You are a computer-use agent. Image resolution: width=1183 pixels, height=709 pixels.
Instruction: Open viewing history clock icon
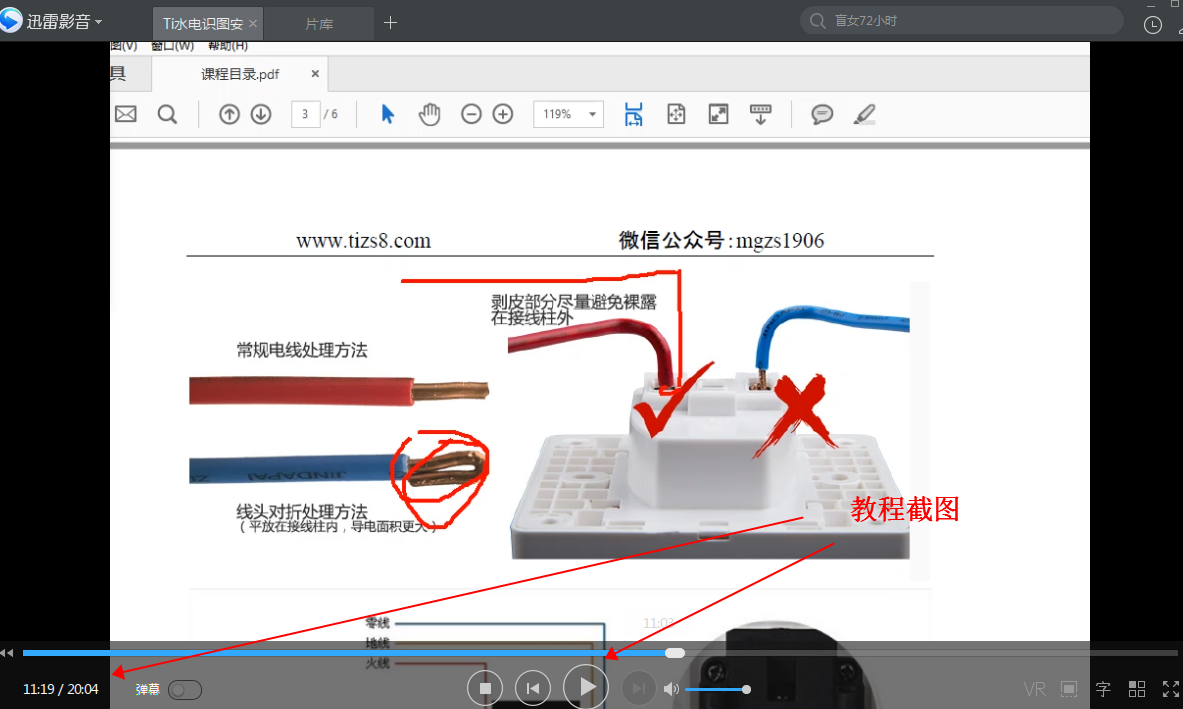(1153, 24)
